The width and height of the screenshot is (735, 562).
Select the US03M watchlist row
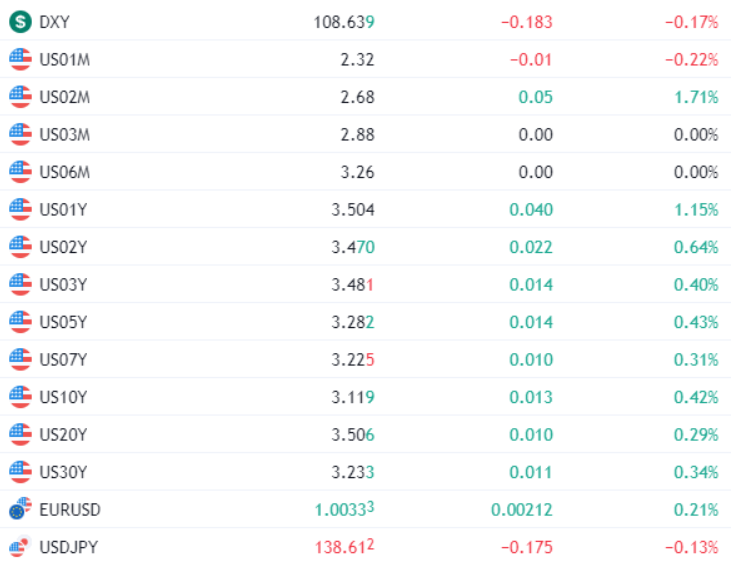(366, 135)
